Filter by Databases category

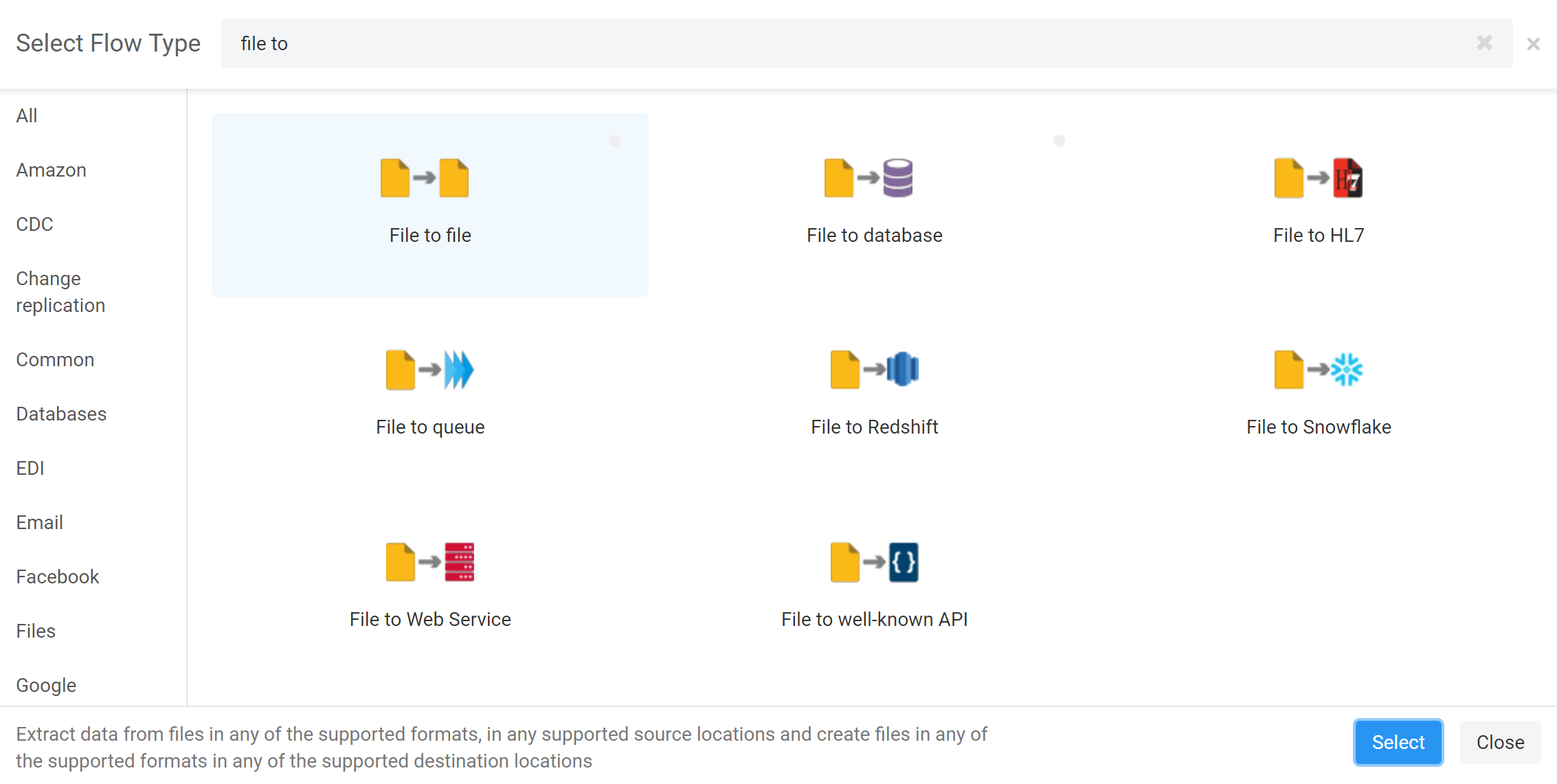tap(61, 414)
